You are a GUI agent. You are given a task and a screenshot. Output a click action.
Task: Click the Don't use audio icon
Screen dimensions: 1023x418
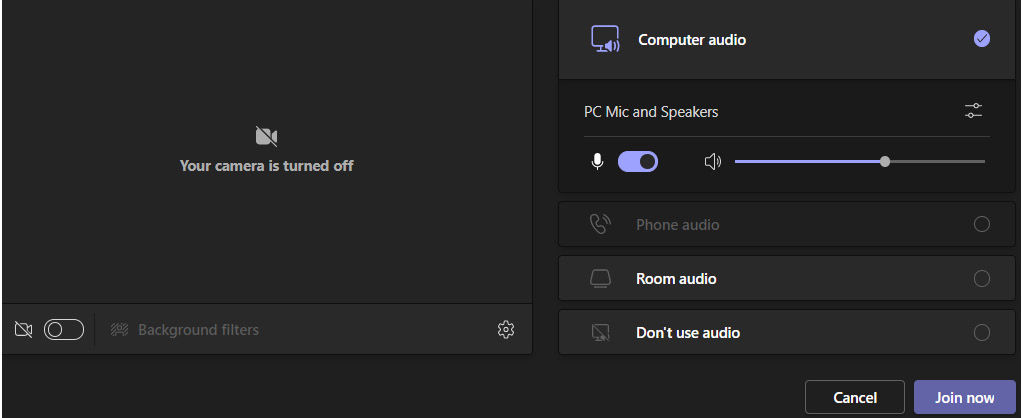tap(600, 333)
